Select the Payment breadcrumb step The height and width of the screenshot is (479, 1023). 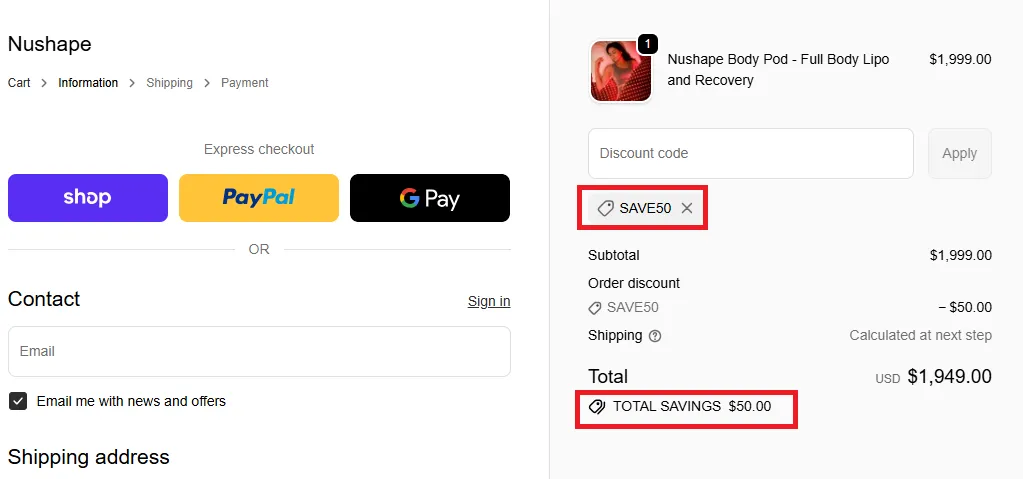click(245, 83)
